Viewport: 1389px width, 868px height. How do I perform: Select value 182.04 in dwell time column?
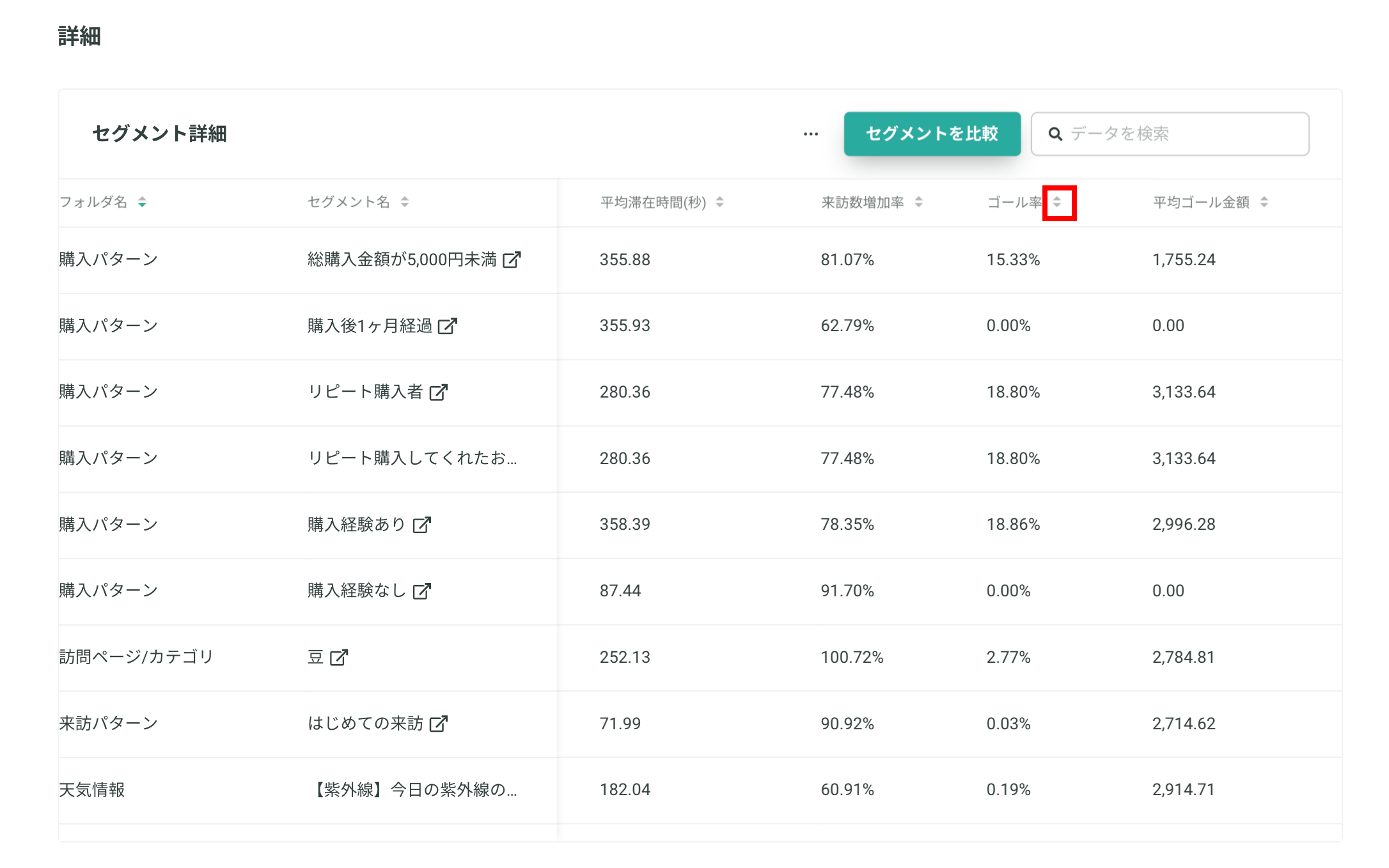pos(625,790)
